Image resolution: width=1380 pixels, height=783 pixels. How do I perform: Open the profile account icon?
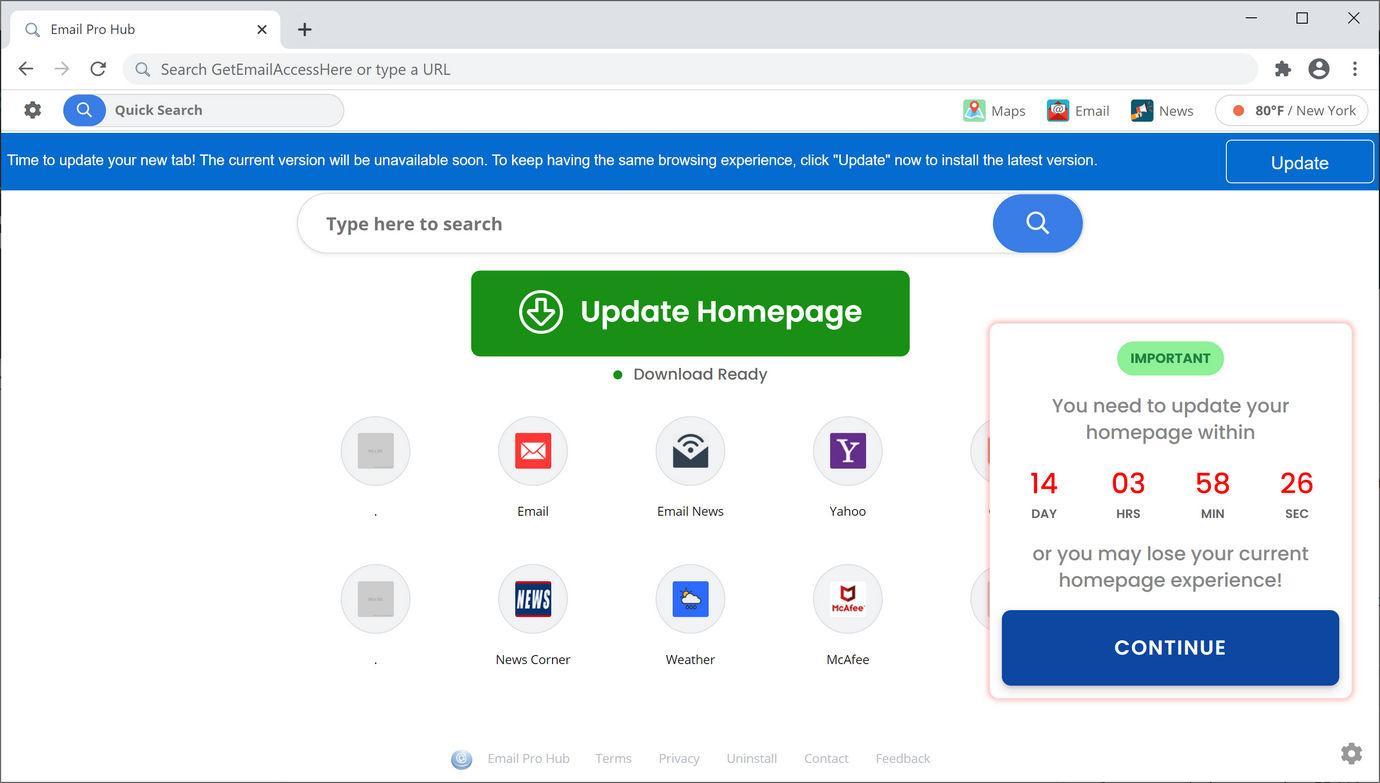tap(1319, 69)
